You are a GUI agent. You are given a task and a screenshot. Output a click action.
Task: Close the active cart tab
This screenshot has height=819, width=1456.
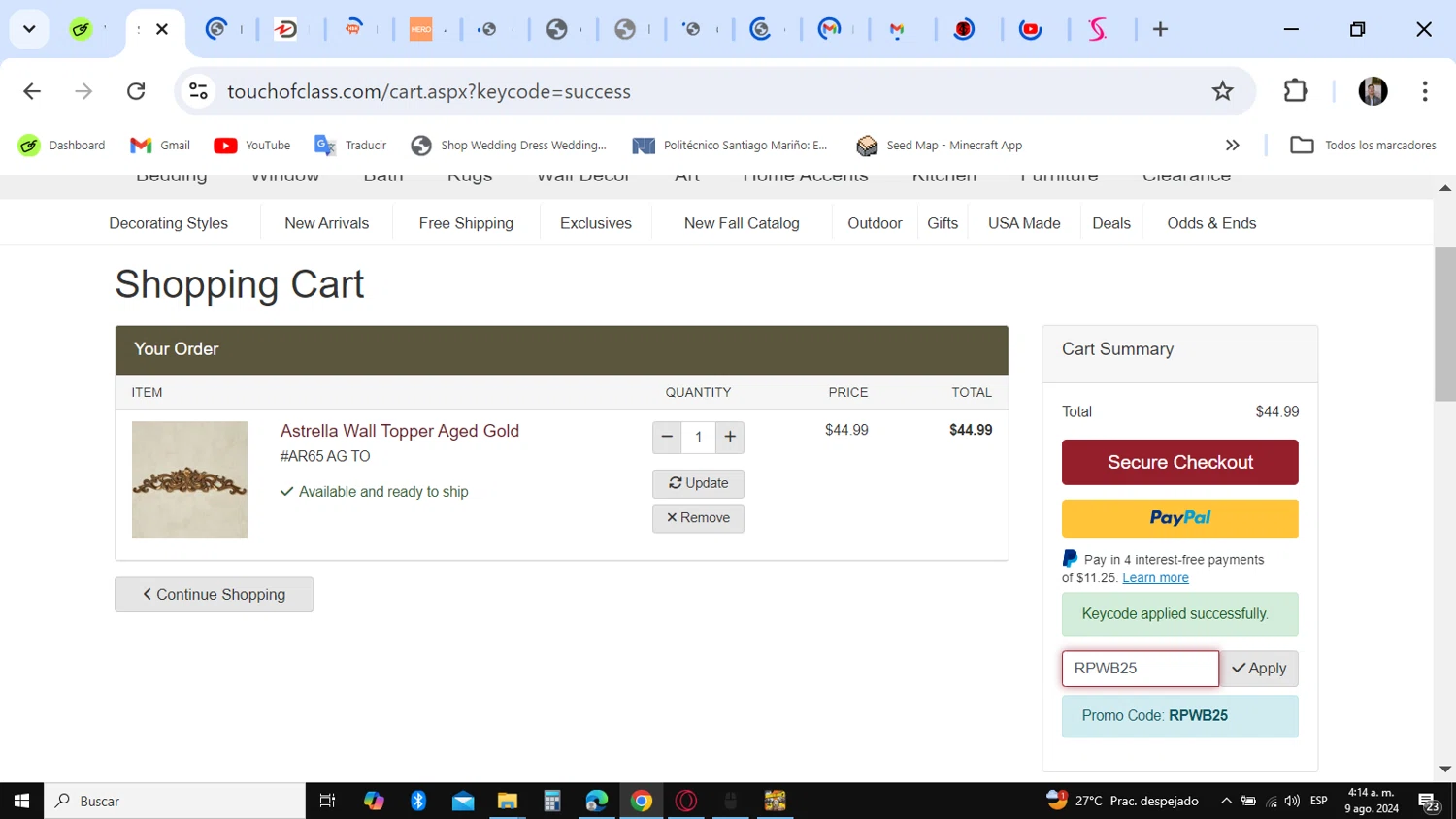(x=162, y=29)
